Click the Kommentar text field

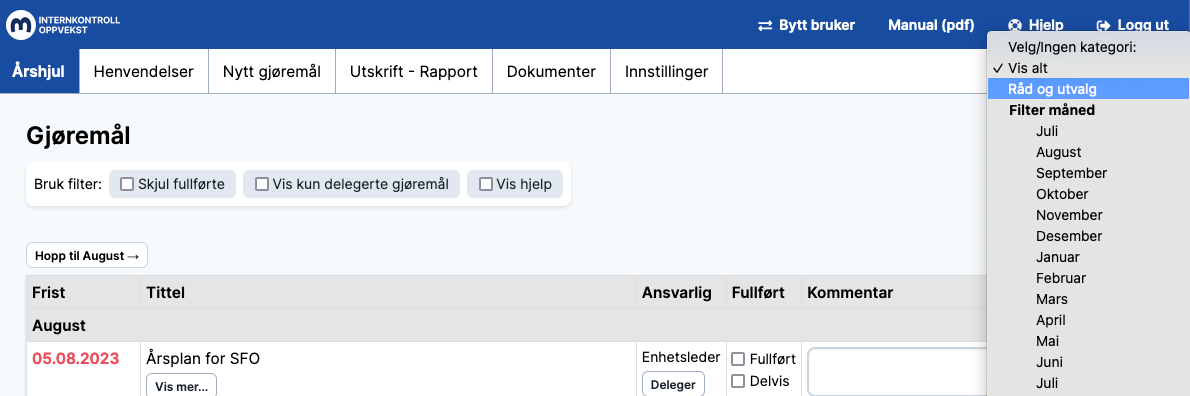898,372
